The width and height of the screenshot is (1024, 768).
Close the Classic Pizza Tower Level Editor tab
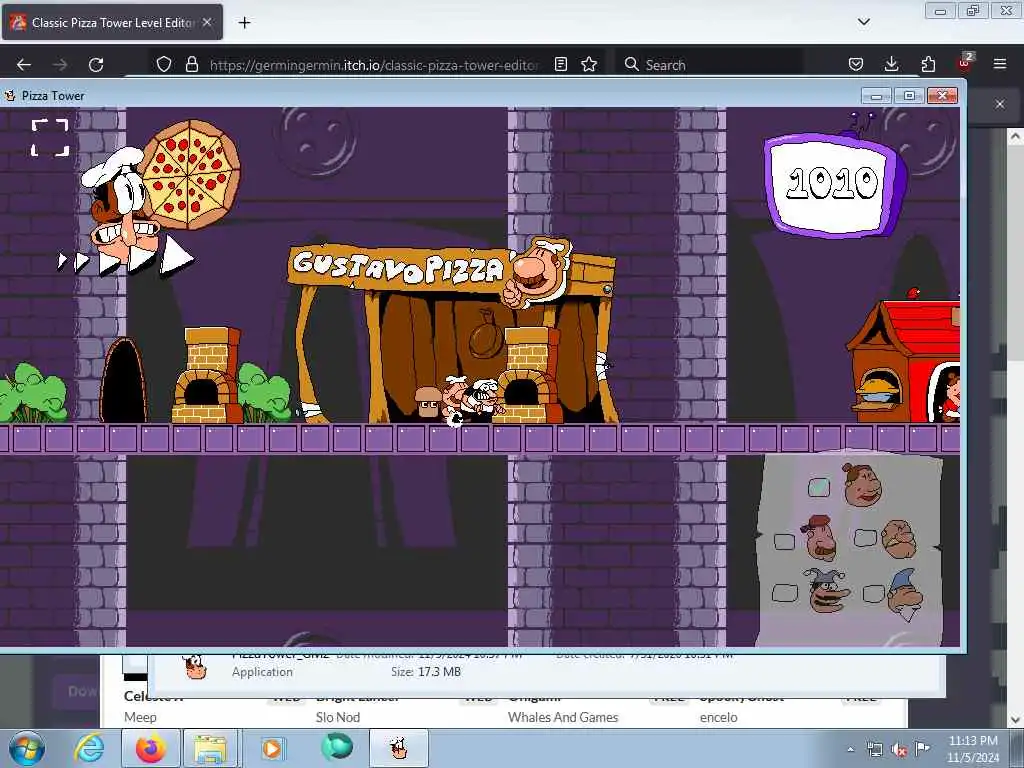click(x=207, y=22)
